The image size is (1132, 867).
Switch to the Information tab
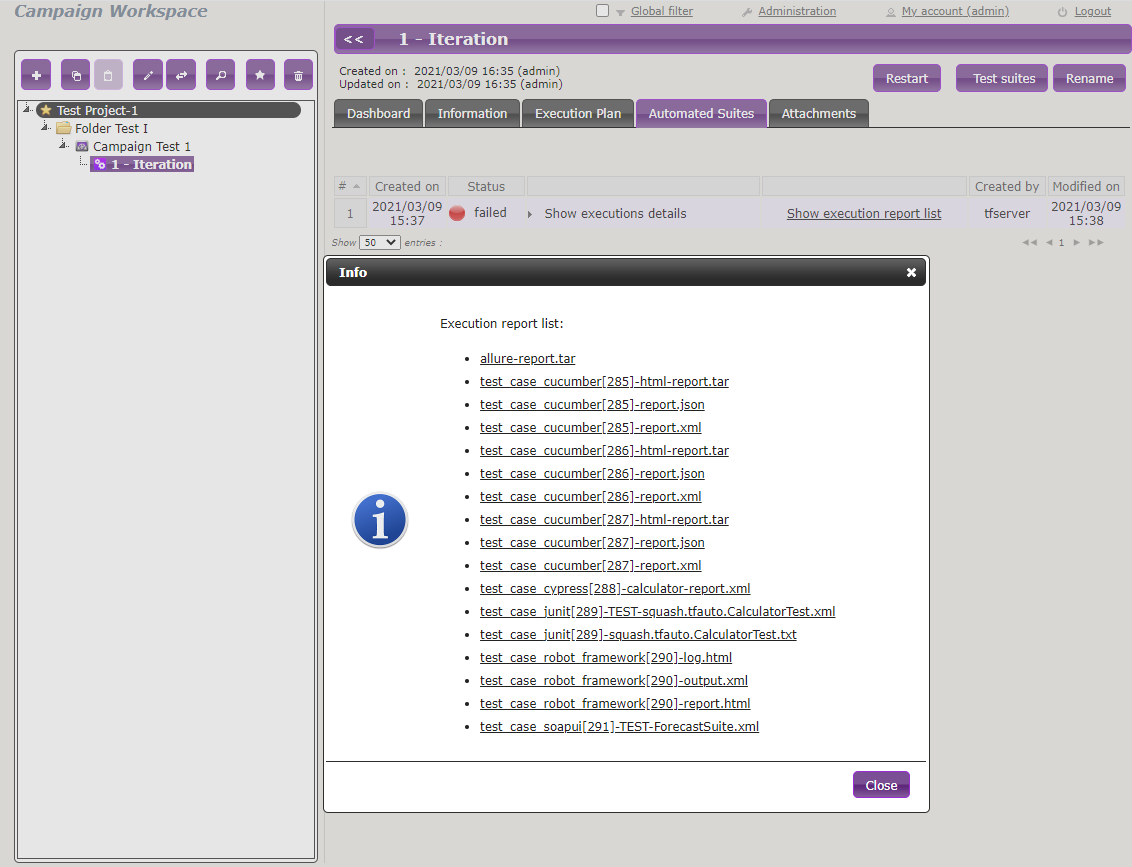point(472,113)
